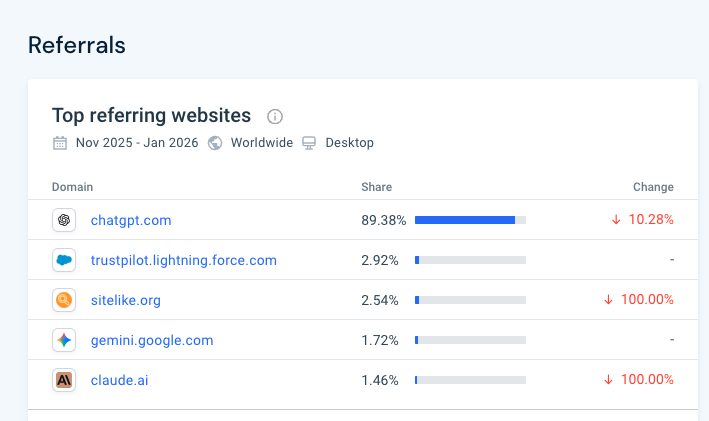709x421 pixels.
Task: Sort by the Change column header
Action: click(x=653, y=187)
